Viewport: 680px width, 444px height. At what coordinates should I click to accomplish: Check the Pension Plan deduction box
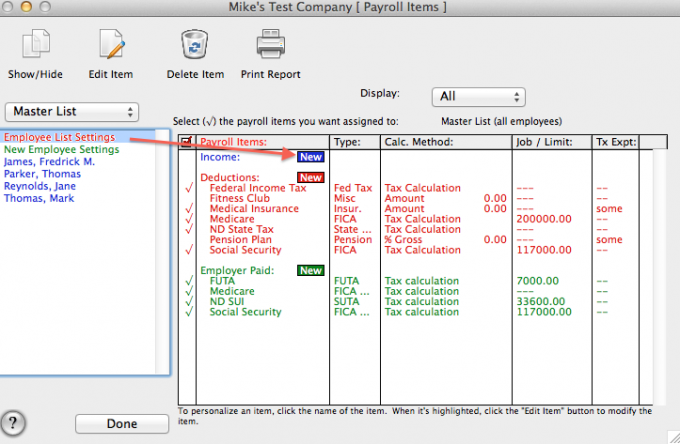click(189, 240)
